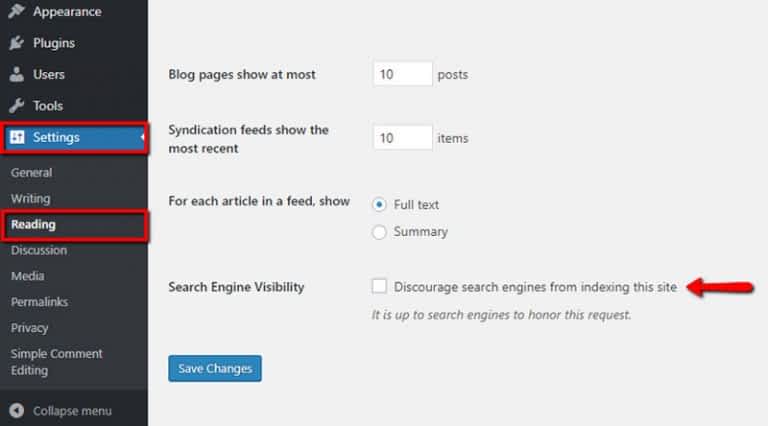Viewport: 768px width, 426px height.
Task: Click the Settings sliders icon
Action: click(17, 137)
